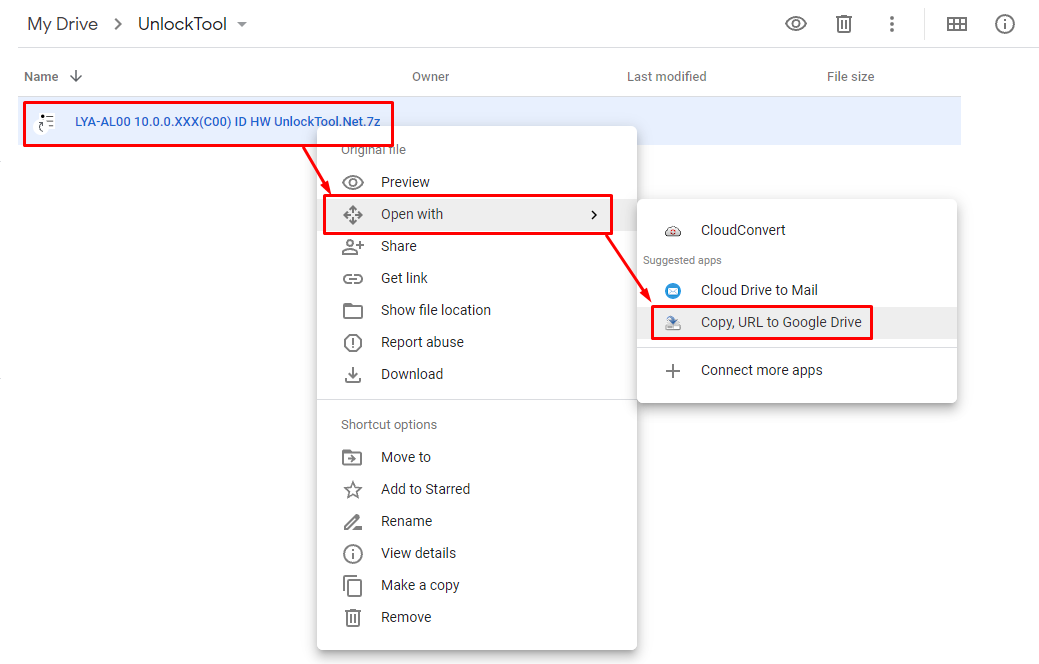This screenshot has width=1039, height=664.
Task: Expand the UnlockTool folder dropdown arrow
Action: click(242, 25)
